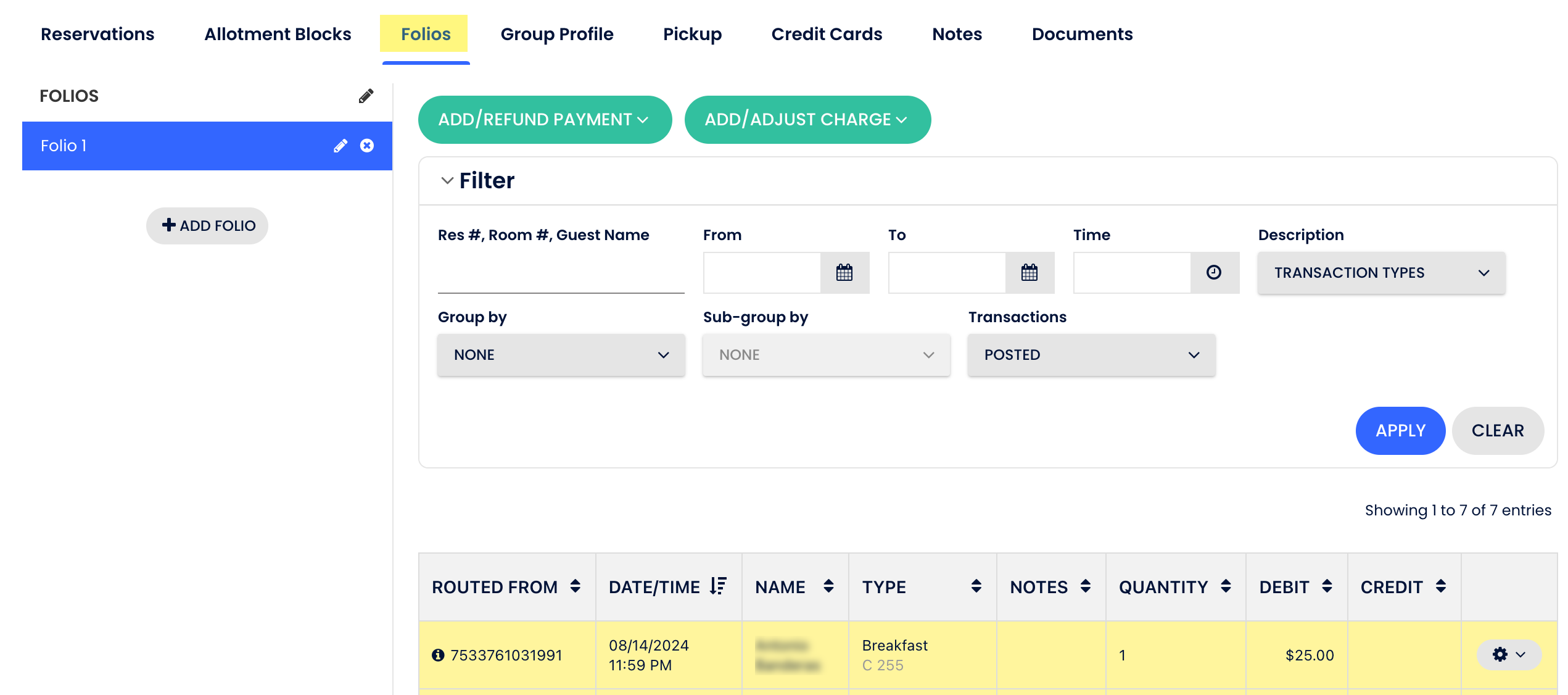The width and height of the screenshot is (1568, 695).
Task: Edit Folio 1 via its pencil icon
Action: [x=340, y=146]
